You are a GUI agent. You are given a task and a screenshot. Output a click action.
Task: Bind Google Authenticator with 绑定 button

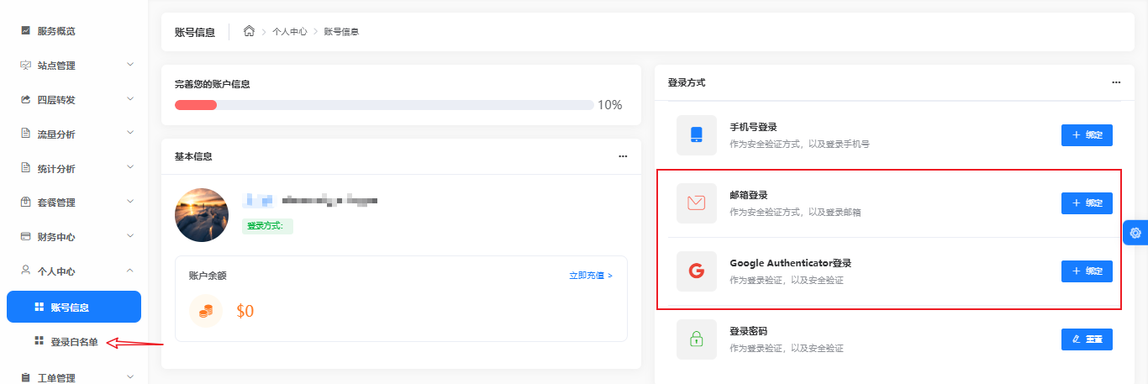pos(1087,271)
